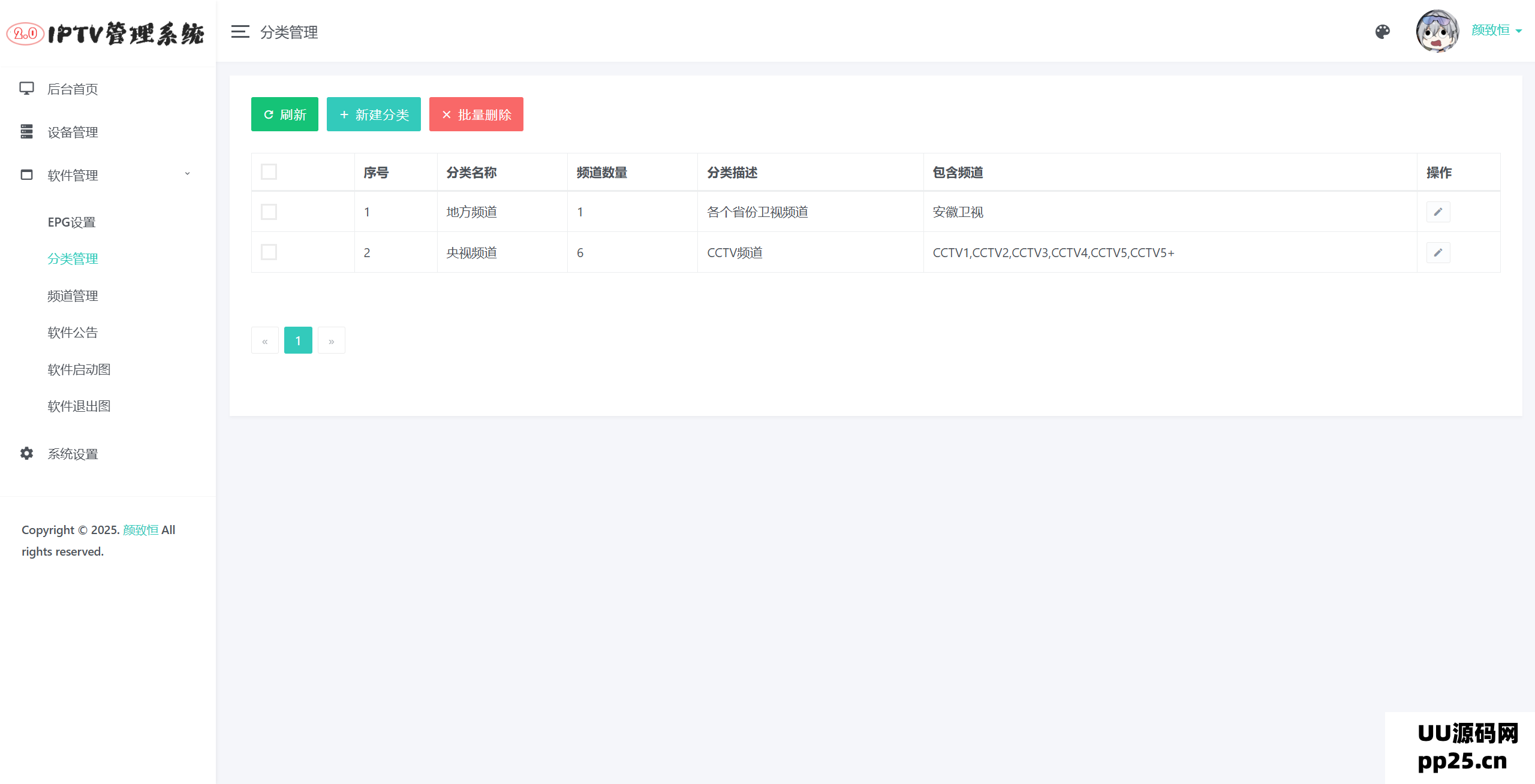Collapse the 软件管理 menu chevron
1535x784 pixels.
click(187, 174)
